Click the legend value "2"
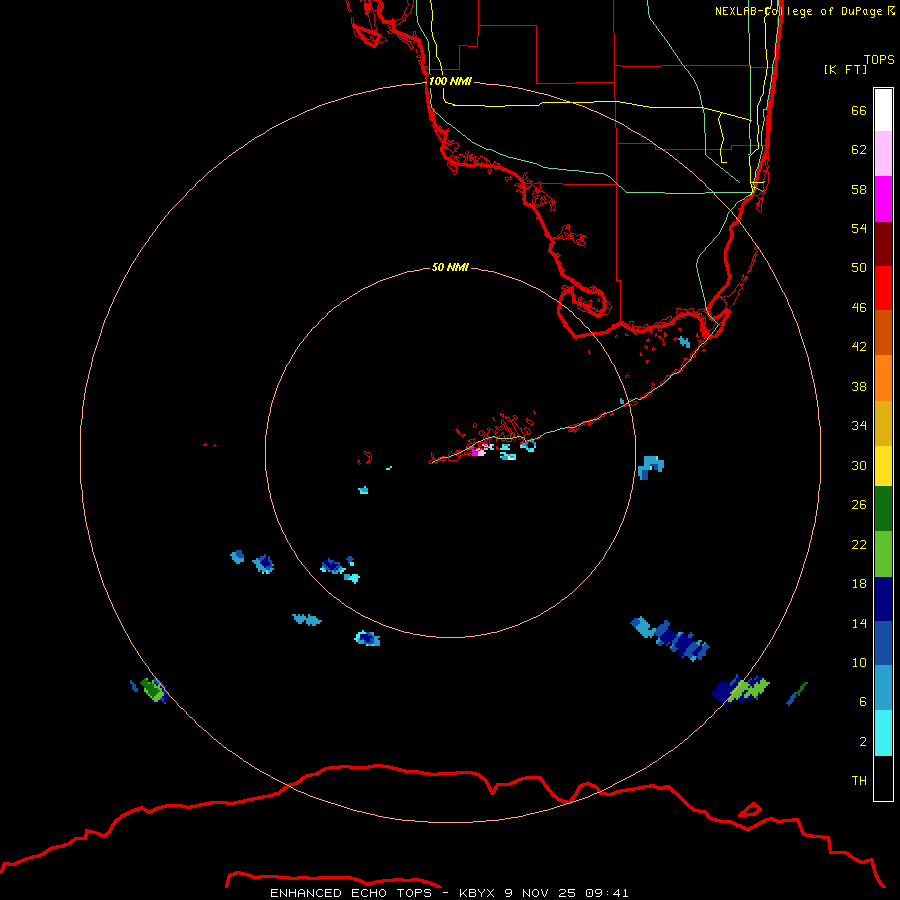This screenshot has width=900, height=900. (863, 741)
